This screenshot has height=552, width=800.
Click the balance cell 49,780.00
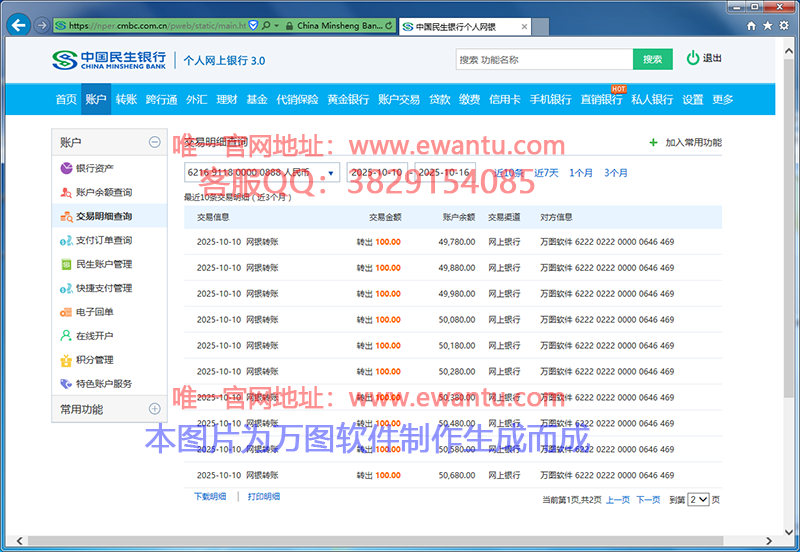[x=457, y=242]
